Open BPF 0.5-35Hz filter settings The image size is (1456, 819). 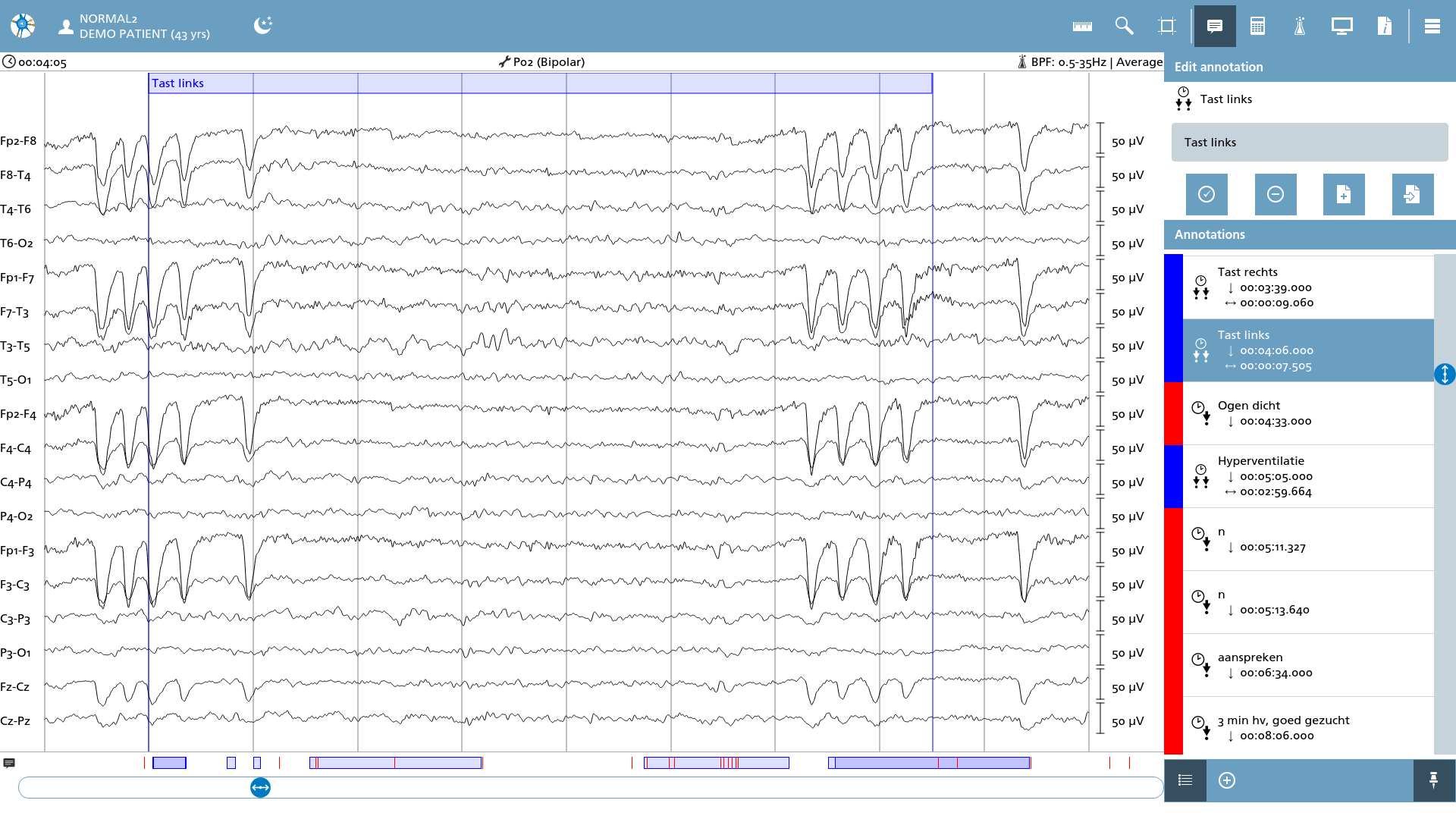(x=1089, y=62)
